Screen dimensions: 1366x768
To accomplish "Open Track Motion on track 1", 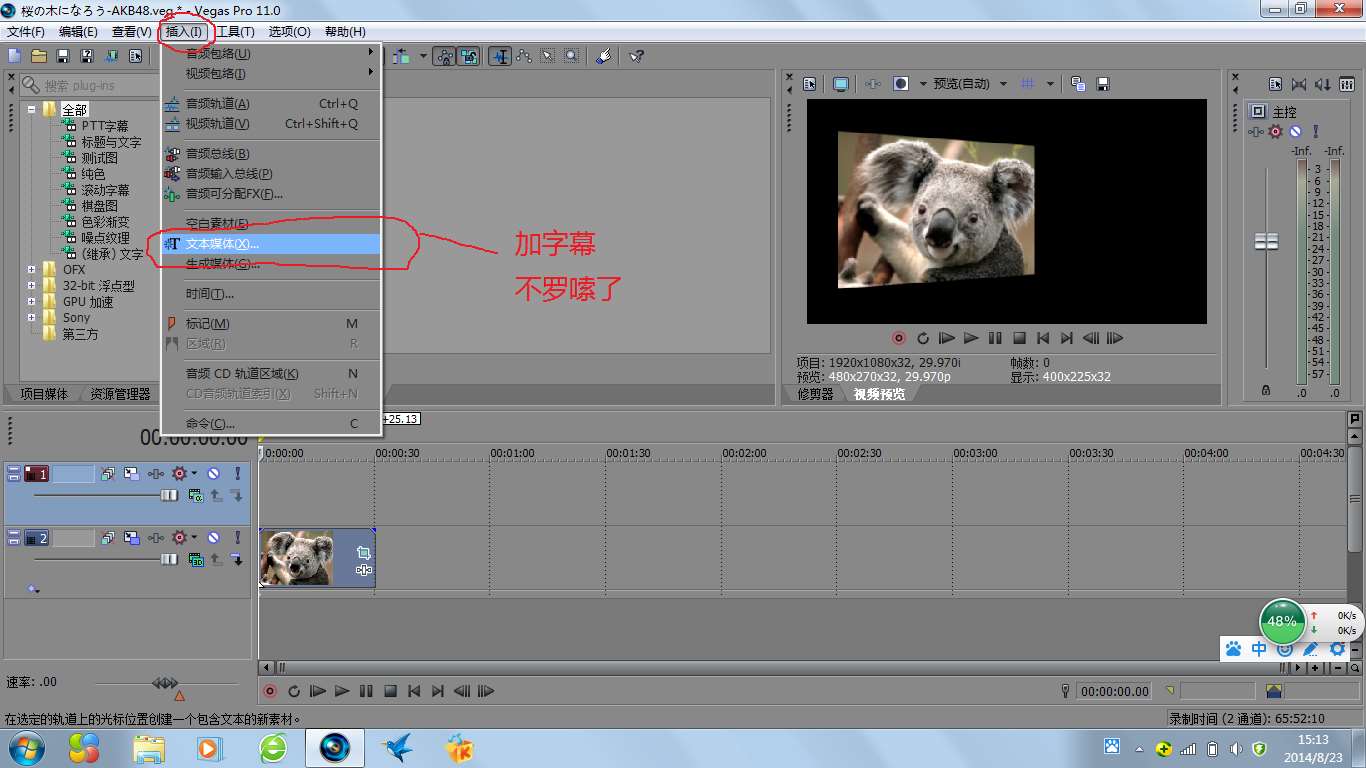I will [x=132, y=474].
